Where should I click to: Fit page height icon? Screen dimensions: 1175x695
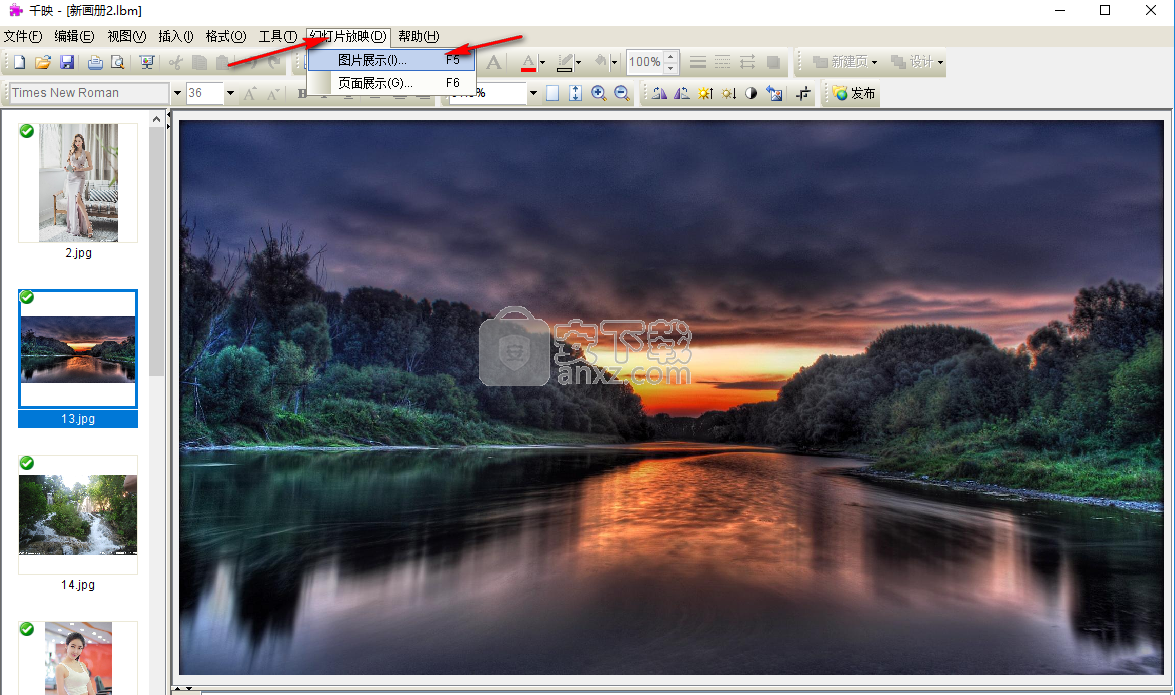click(576, 93)
